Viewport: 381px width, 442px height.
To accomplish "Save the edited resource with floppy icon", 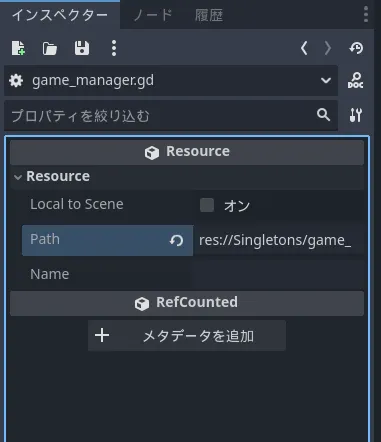I will click(82, 48).
